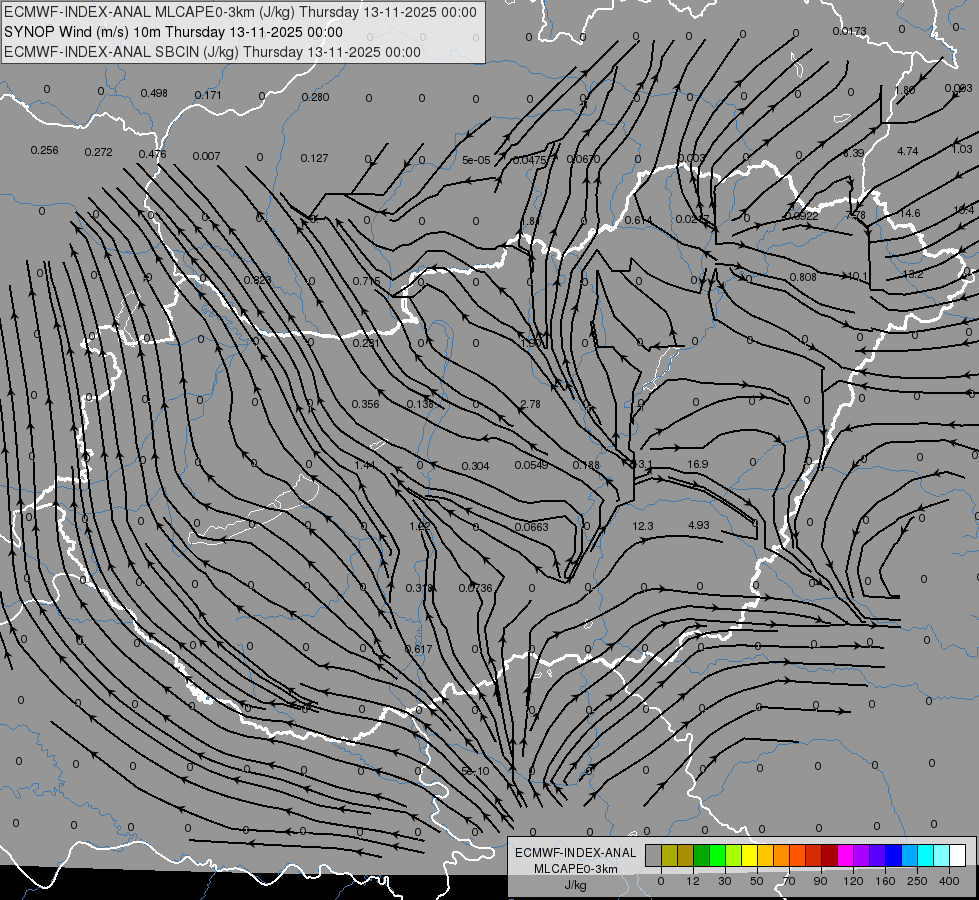
Task: Select the pure yellow legend swatch
Action: [x=750, y=856]
